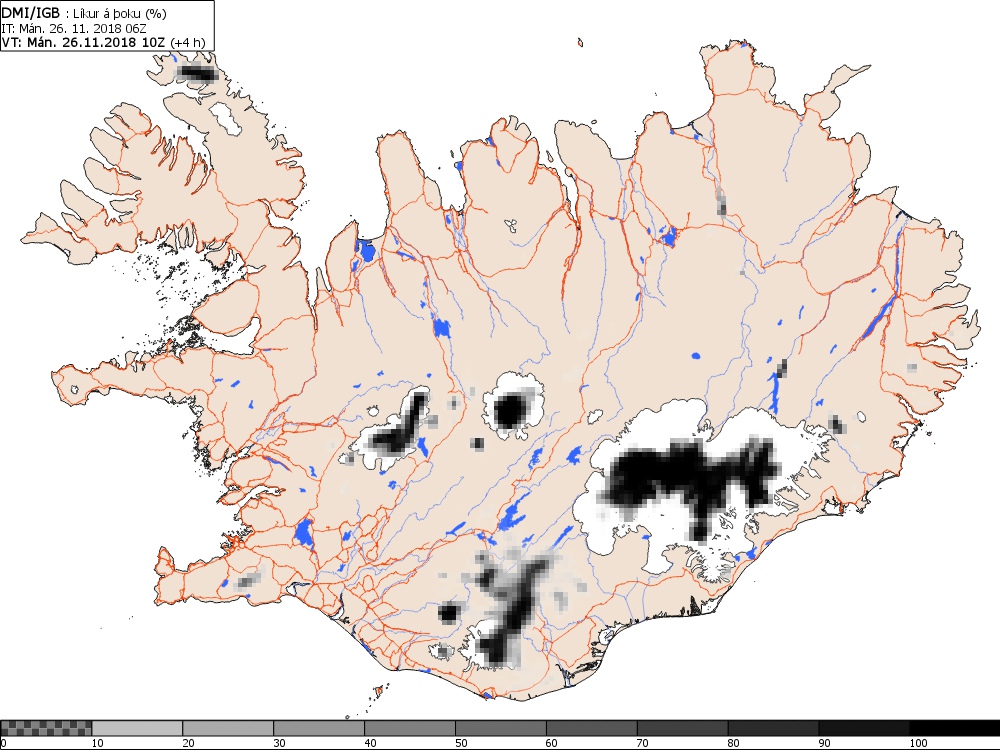Click the dark fog patch on Westfjords northern tip
This screenshot has width=1000, height=750.
[x=197, y=73]
